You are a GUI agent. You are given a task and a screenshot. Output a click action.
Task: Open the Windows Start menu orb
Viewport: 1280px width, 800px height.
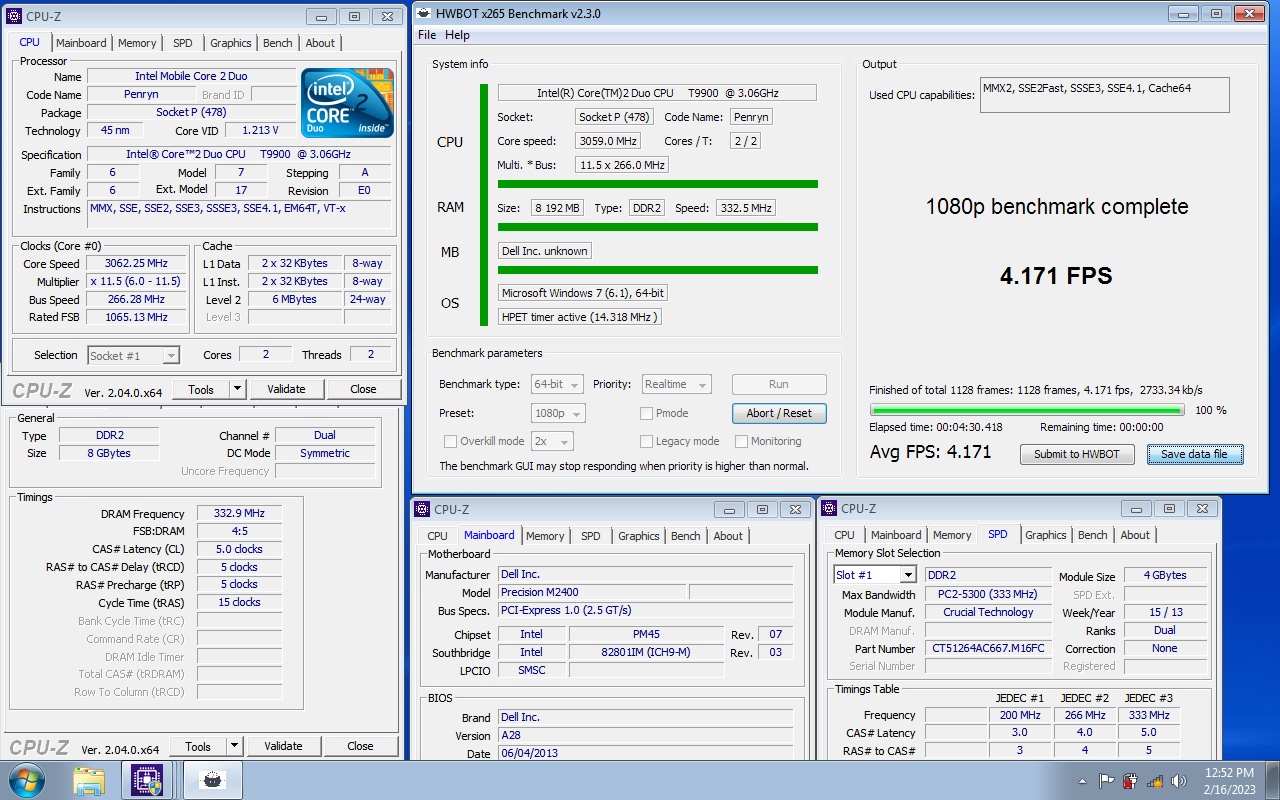[26, 780]
